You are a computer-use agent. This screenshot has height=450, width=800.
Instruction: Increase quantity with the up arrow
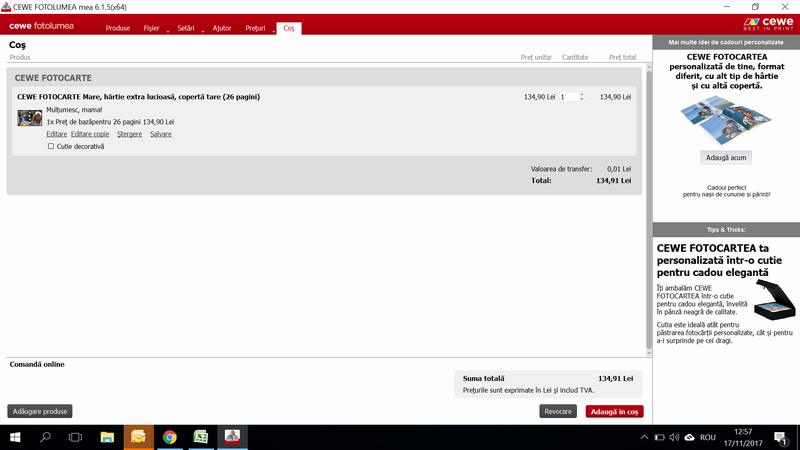pyautogui.click(x=582, y=94)
